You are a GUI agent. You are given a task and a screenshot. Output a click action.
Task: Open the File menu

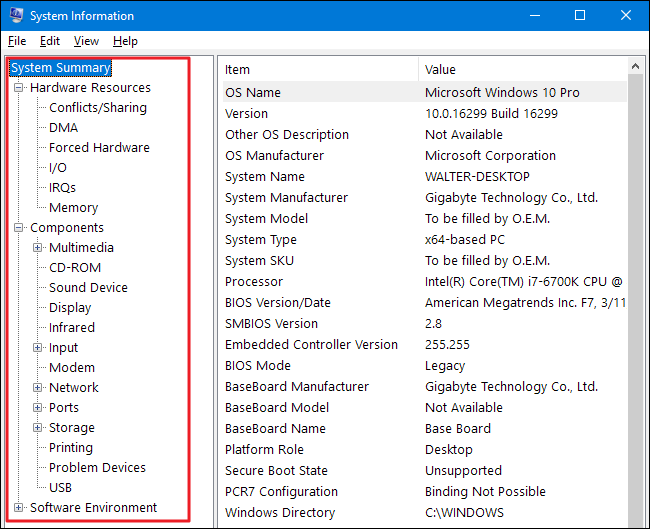tap(17, 41)
